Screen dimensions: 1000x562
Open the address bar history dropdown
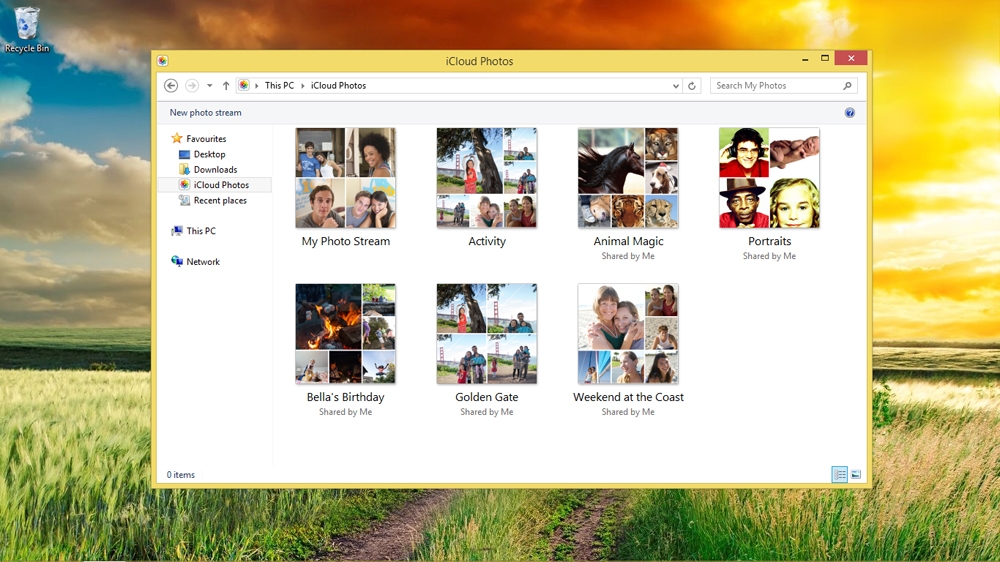[x=675, y=85]
